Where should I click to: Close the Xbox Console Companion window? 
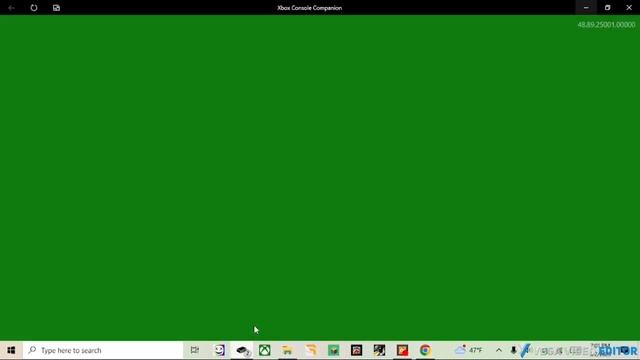629,7
